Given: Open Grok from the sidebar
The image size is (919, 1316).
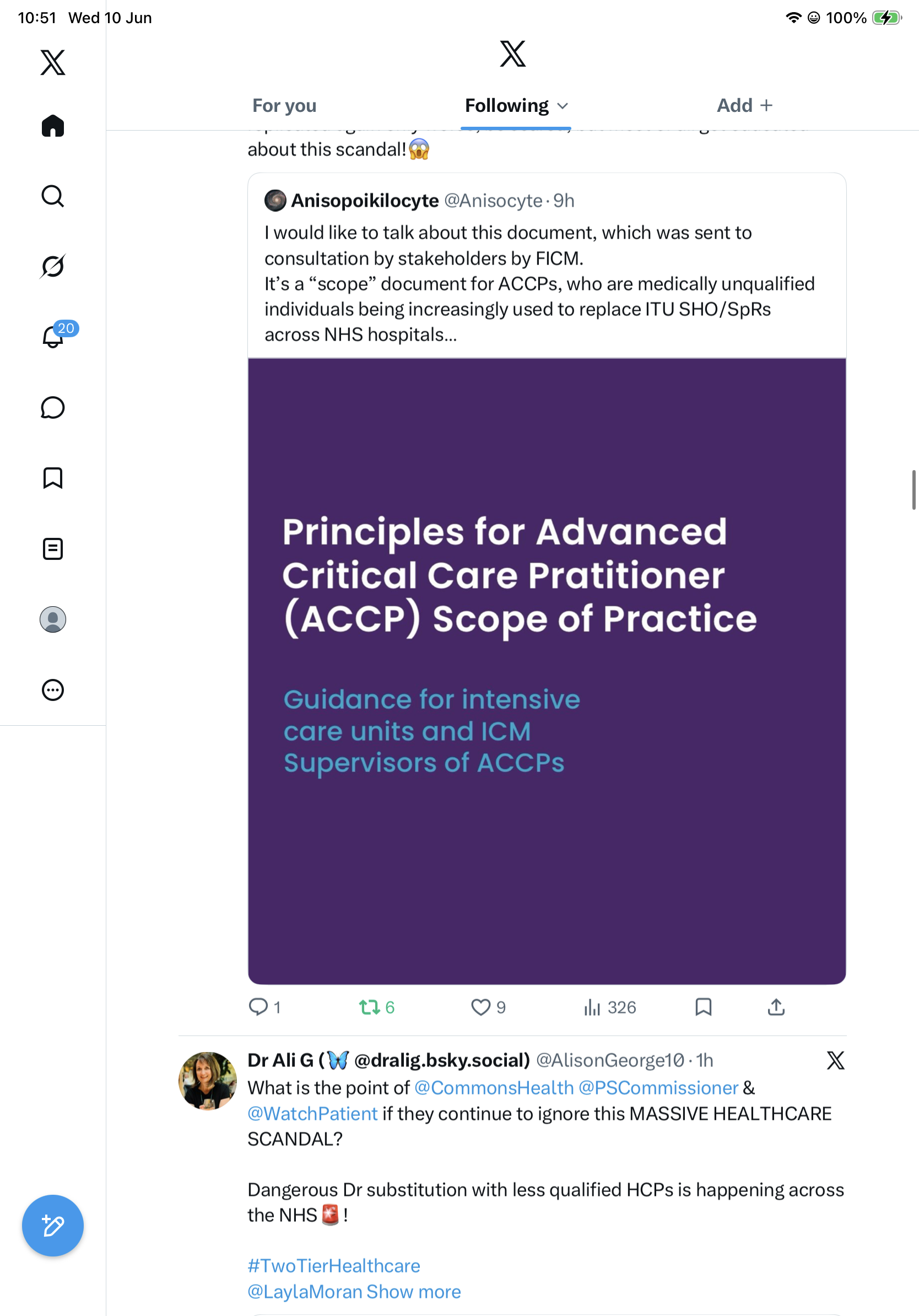Looking at the screenshot, I should pyautogui.click(x=53, y=266).
